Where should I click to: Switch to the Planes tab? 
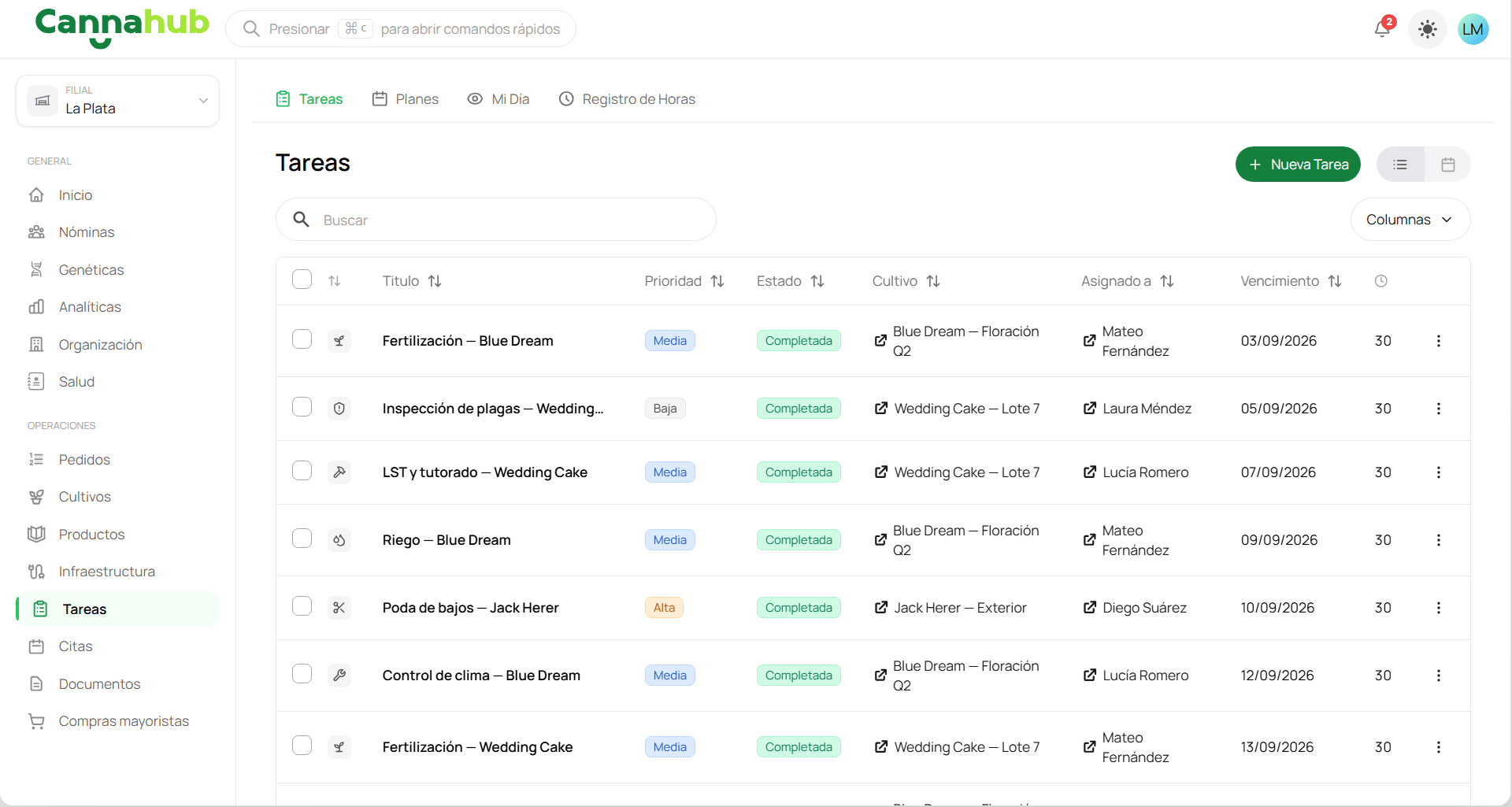click(406, 99)
